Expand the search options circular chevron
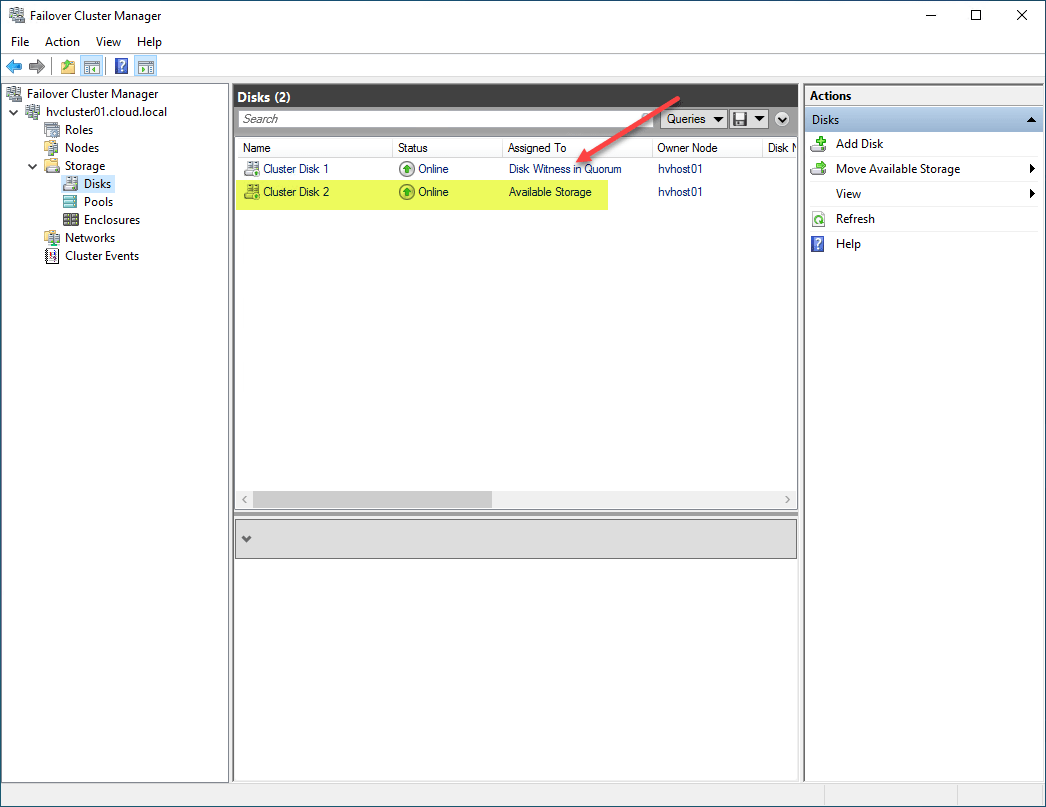The height and width of the screenshot is (807, 1046). tap(782, 119)
